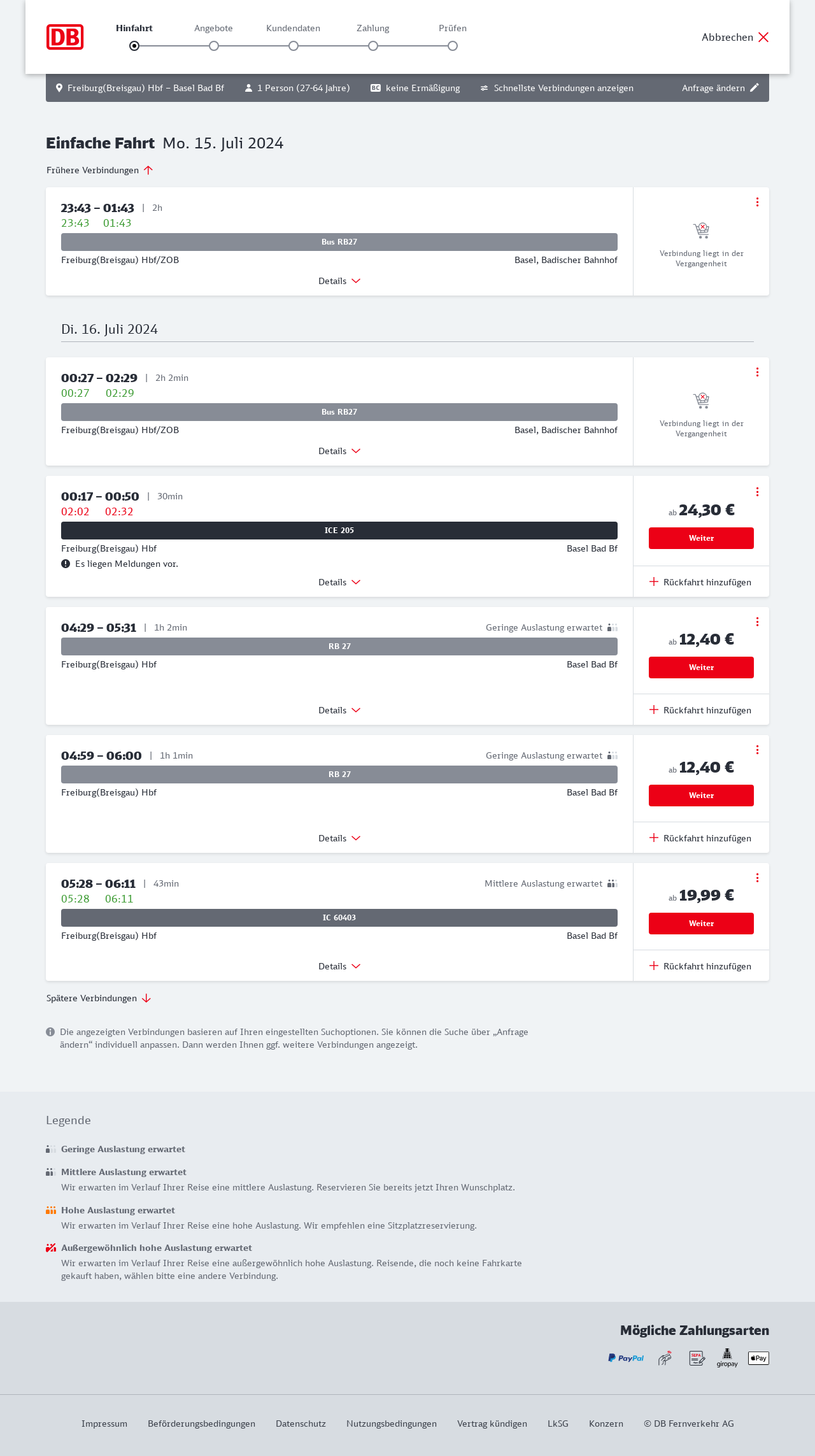
Task: Click the giropay payment icon
Action: click(x=727, y=1358)
